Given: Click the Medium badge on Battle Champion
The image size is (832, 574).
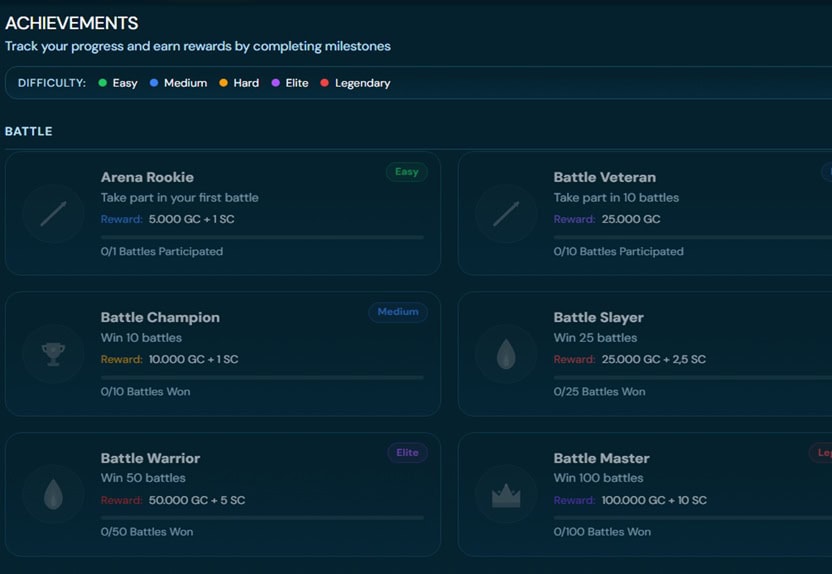Looking at the screenshot, I should click(398, 312).
